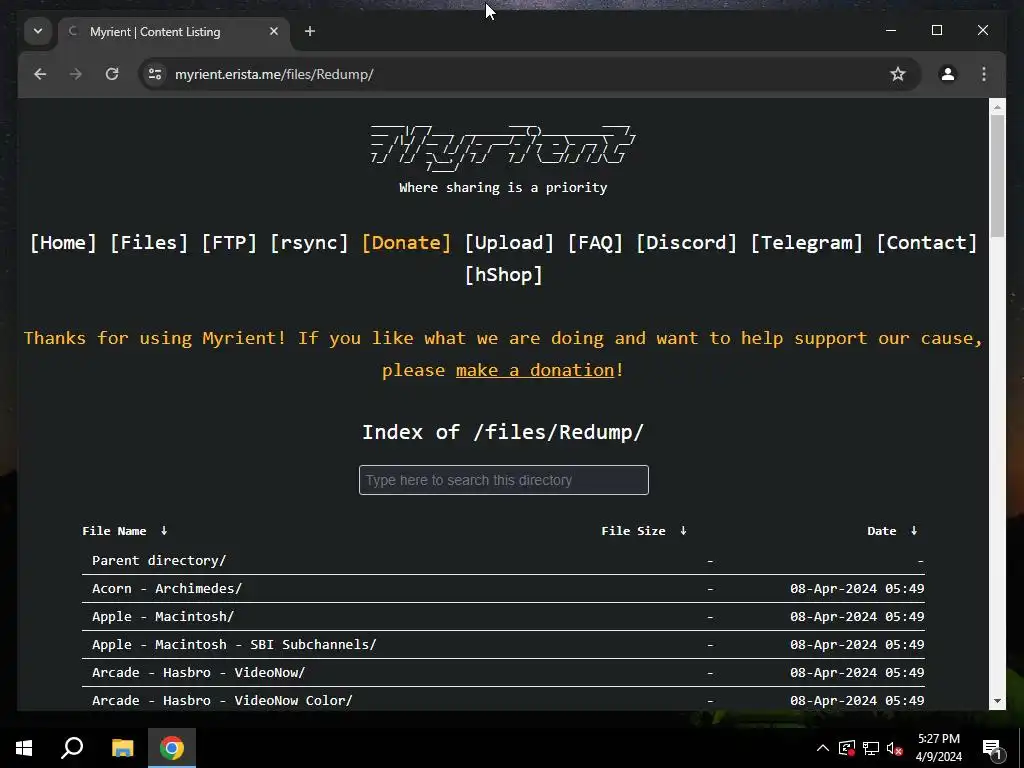Open the Windows Start menu
This screenshot has width=1024, height=768.
pyautogui.click(x=24, y=748)
